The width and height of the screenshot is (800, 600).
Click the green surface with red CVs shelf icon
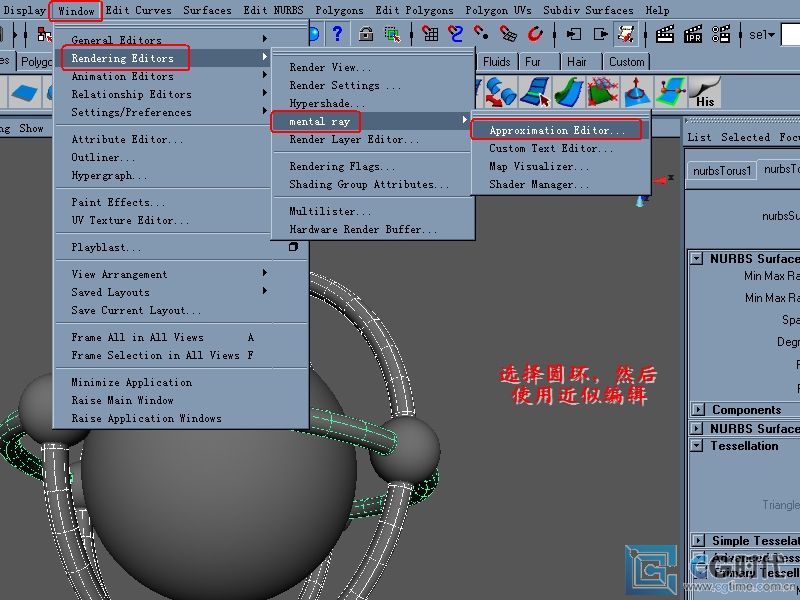pyautogui.click(x=603, y=92)
